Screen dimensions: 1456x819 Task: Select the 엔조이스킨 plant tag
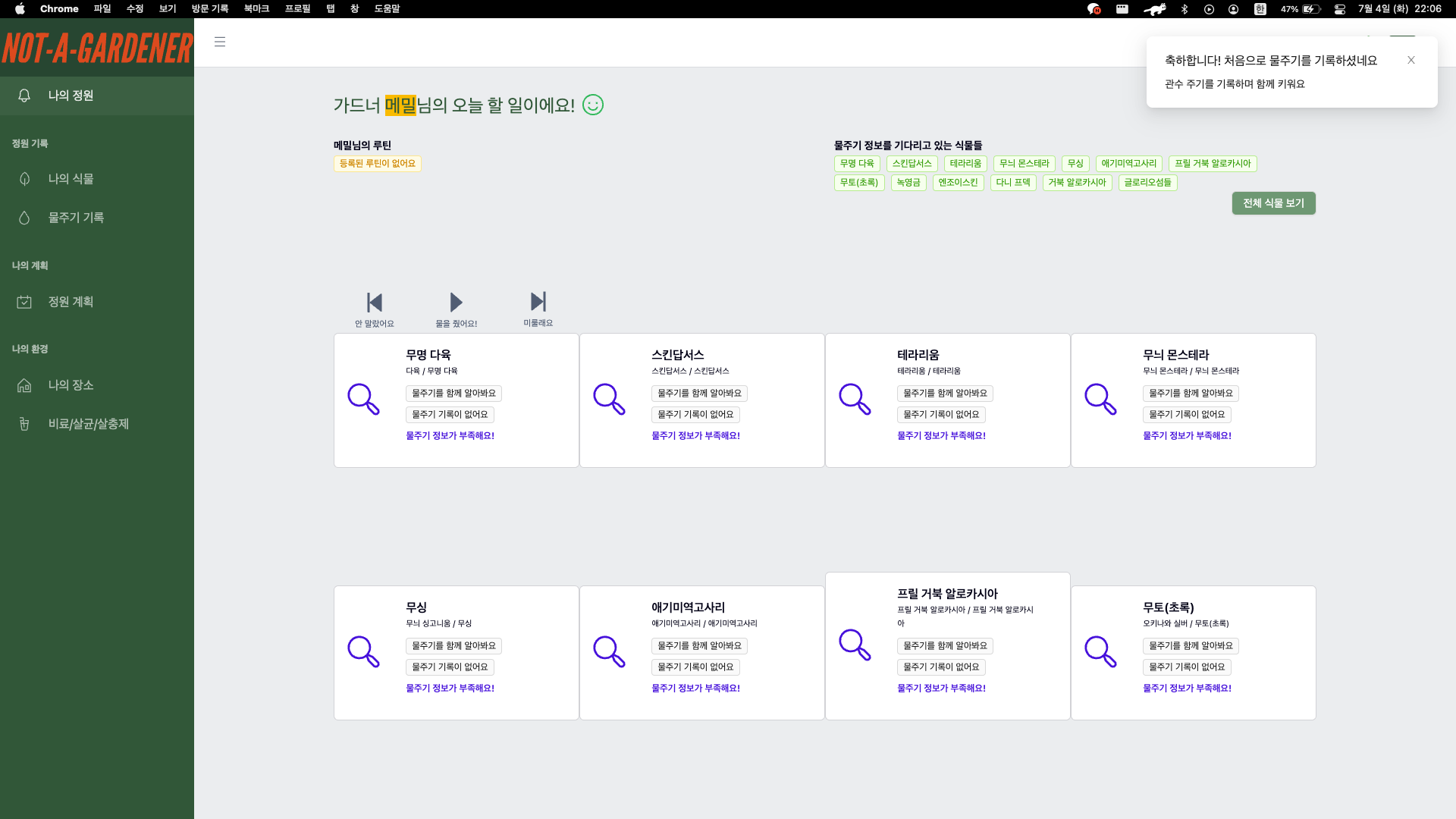958,183
